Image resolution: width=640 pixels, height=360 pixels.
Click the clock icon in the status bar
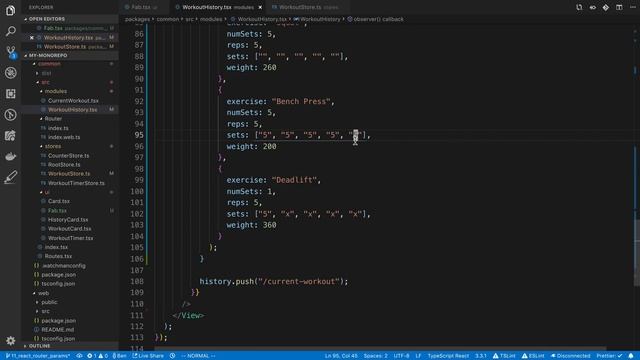pyautogui.click(x=173, y=356)
